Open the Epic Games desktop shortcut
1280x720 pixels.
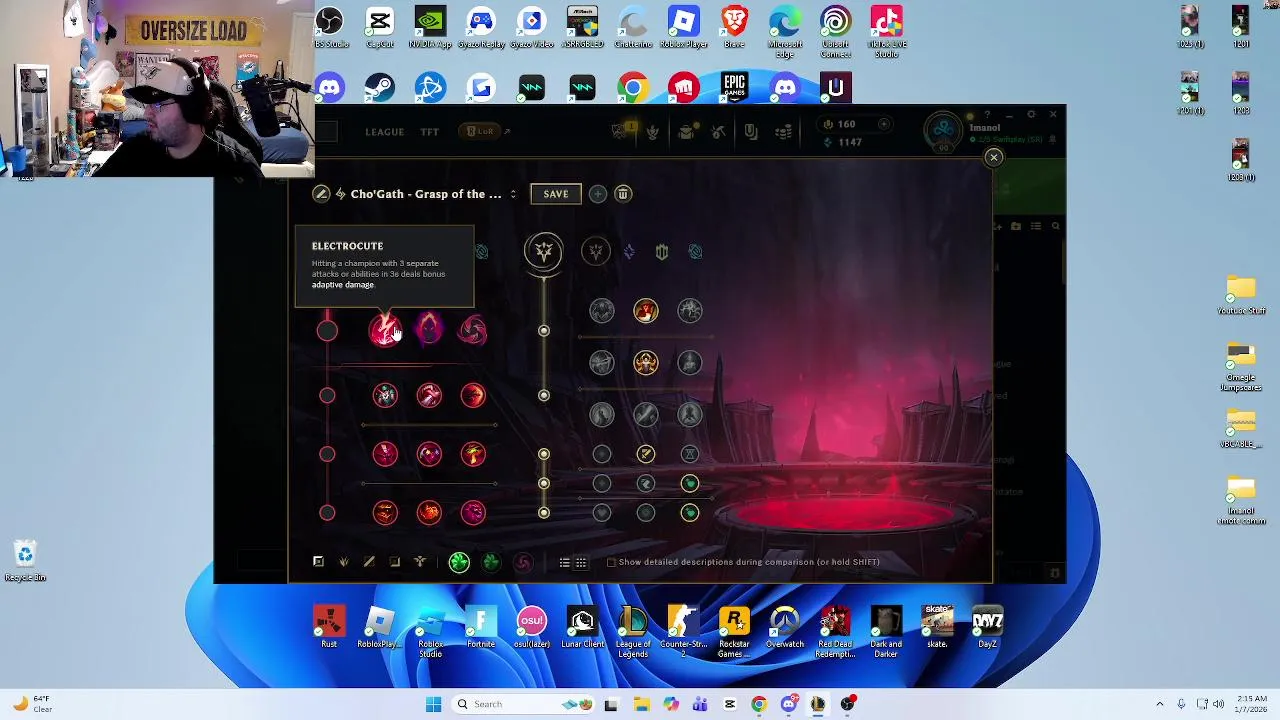point(735,88)
